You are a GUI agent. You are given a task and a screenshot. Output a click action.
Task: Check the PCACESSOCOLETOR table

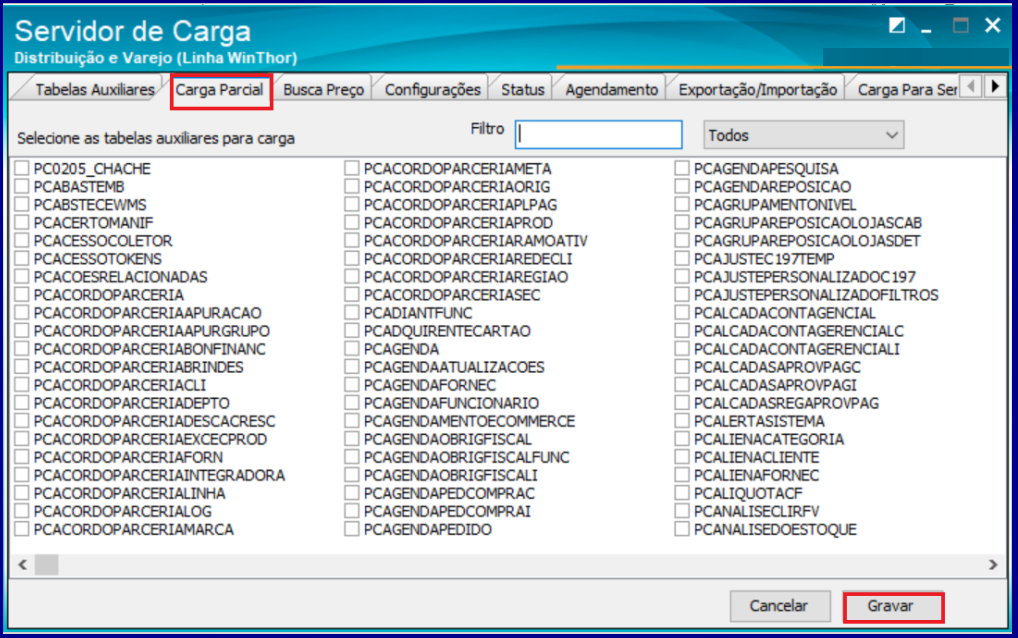22,241
